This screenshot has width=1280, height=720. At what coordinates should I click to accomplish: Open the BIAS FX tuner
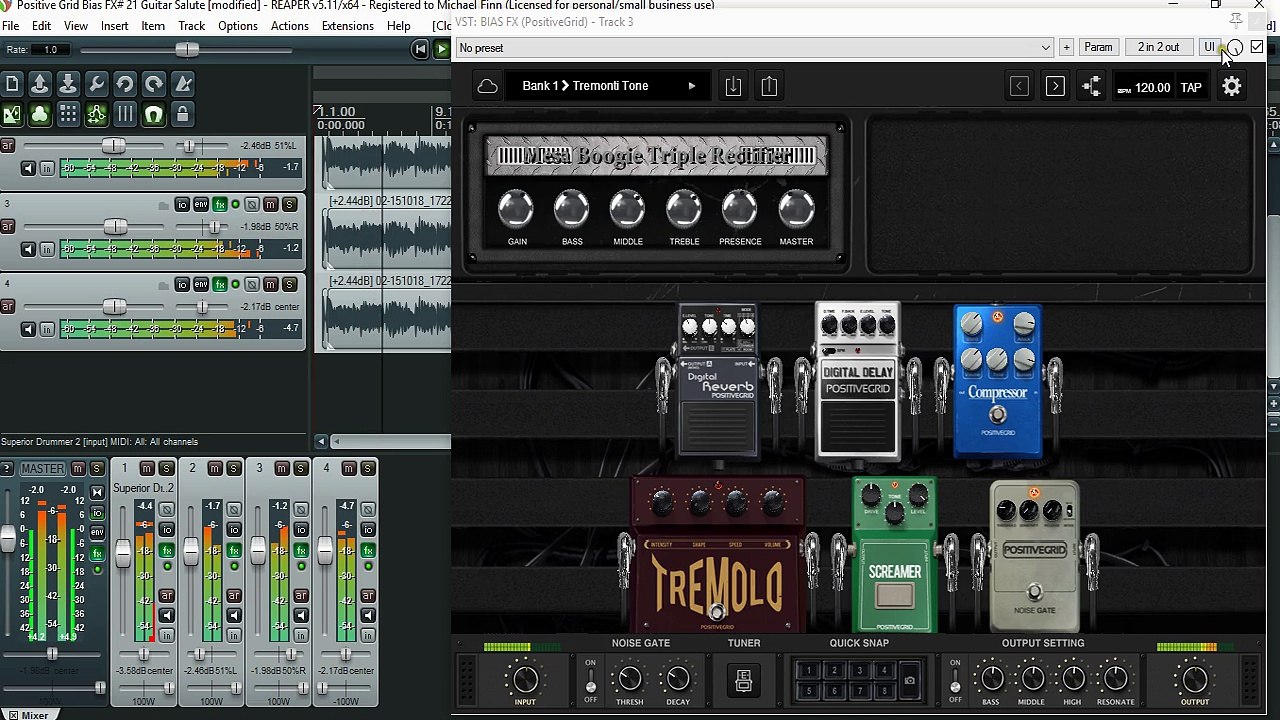pos(743,681)
